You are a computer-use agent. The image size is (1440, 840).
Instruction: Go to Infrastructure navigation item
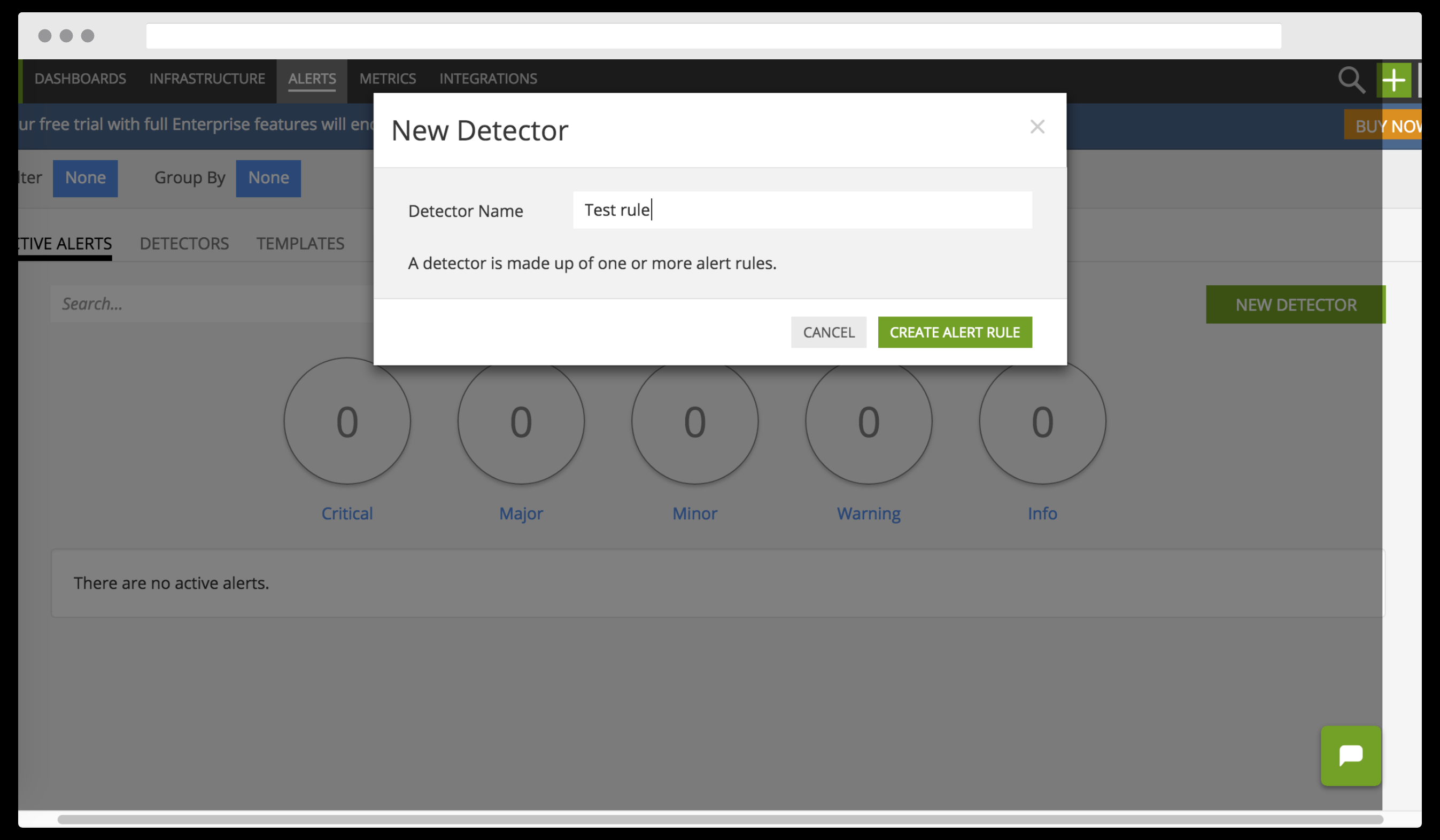pyautogui.click(x=207, y=79)
